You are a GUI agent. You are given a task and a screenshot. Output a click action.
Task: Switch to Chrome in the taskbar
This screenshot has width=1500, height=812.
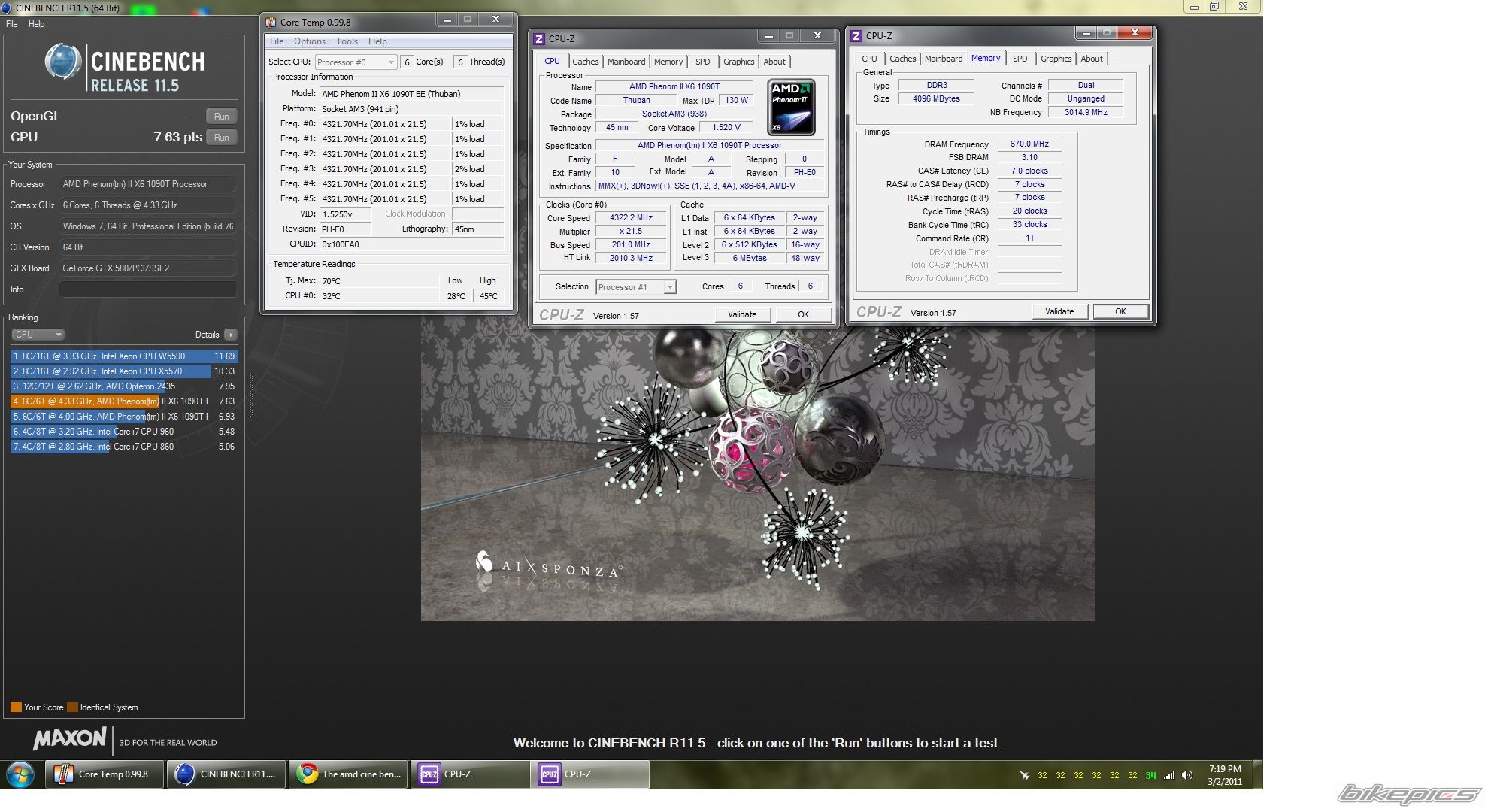coord(349,774)
